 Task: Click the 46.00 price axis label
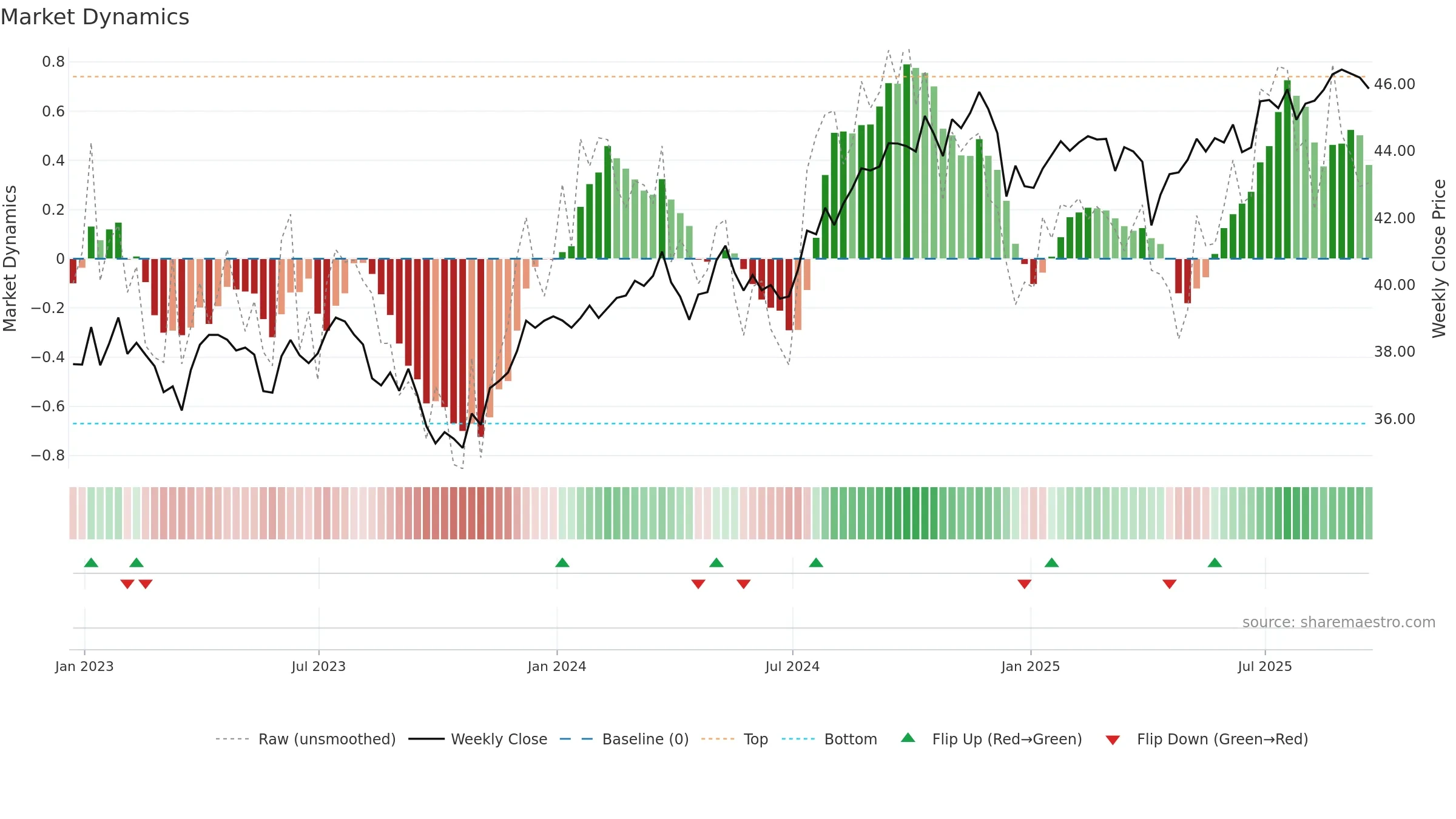pos(1395,84)
